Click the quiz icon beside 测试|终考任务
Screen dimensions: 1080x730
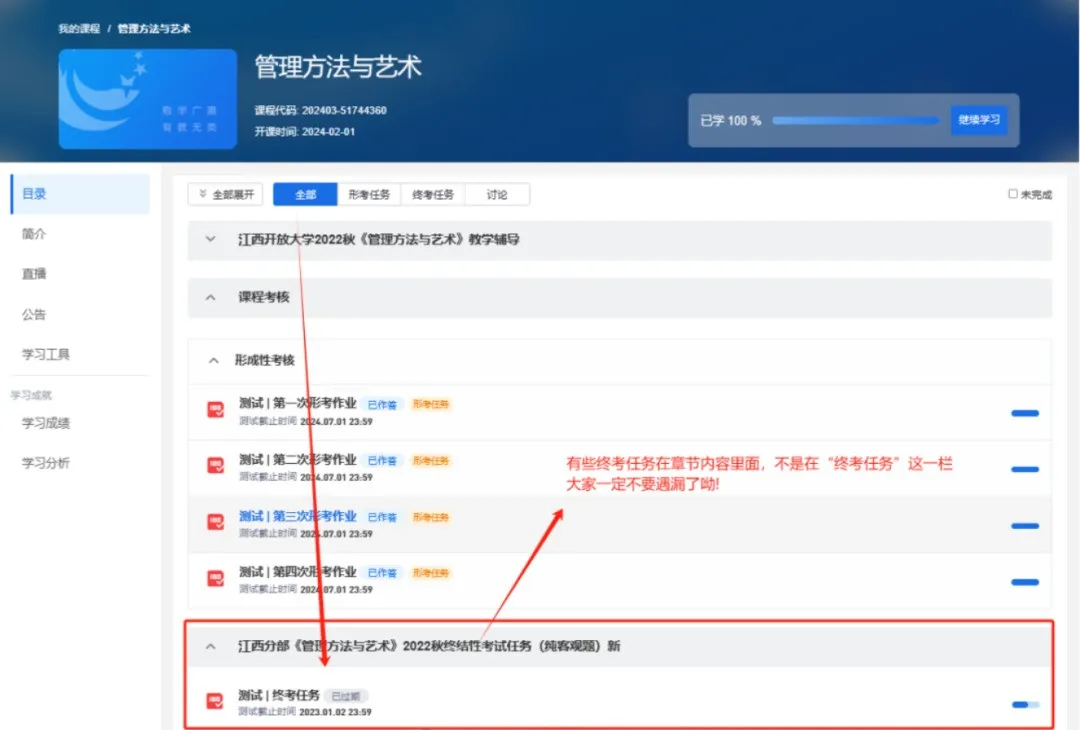214,697
